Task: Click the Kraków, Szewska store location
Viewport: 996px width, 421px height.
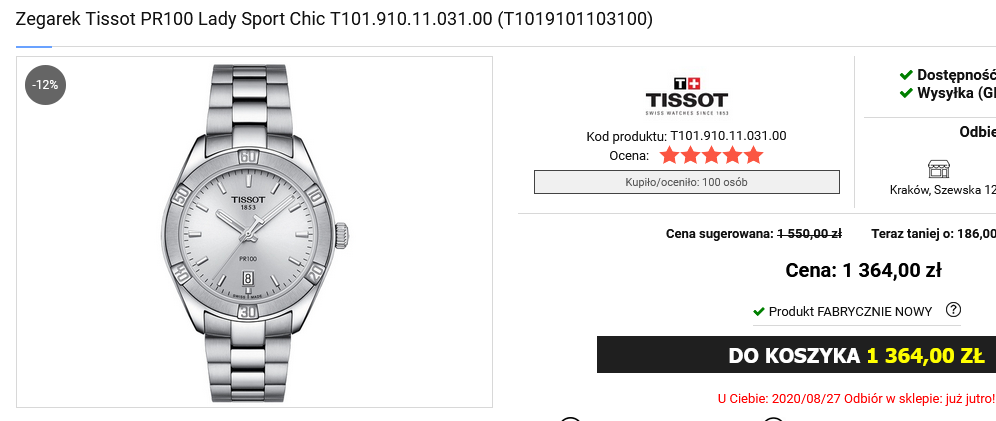Action: click(943, 190)
